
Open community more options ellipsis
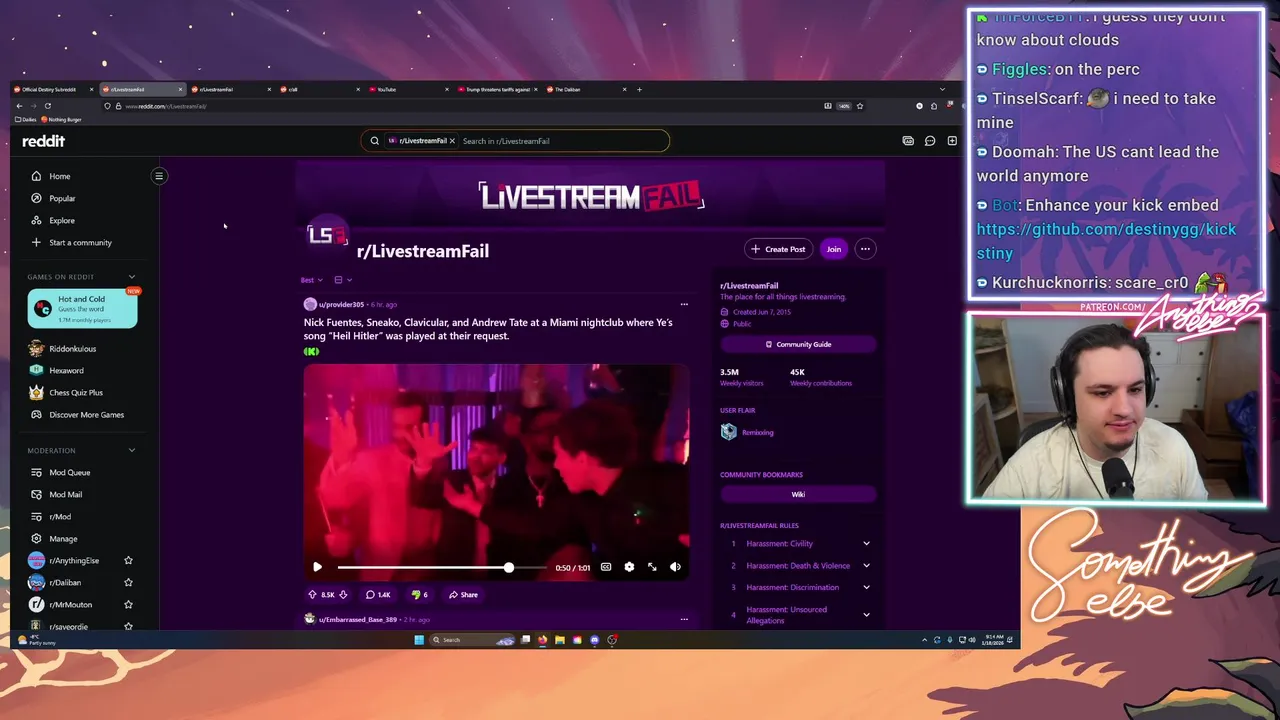(x=865, y=249)
